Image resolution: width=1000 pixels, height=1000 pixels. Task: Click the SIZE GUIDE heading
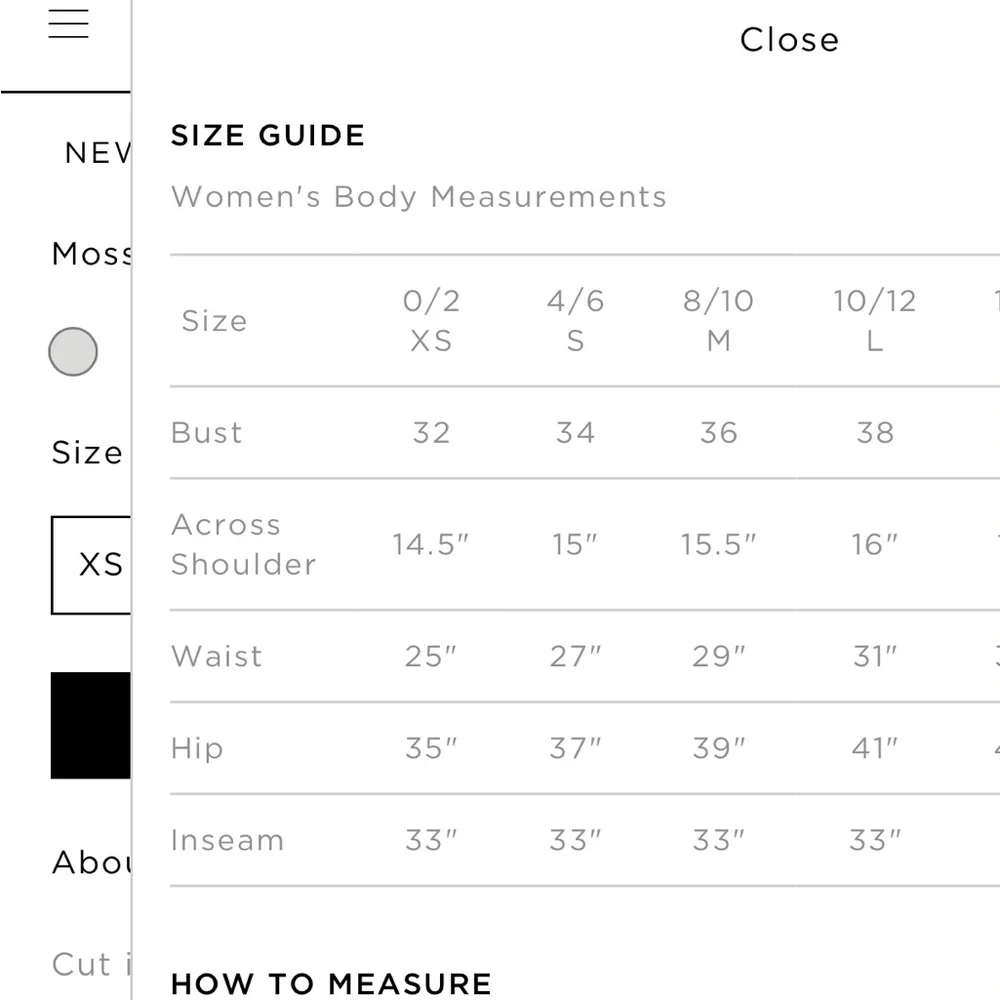click(268, 135)
